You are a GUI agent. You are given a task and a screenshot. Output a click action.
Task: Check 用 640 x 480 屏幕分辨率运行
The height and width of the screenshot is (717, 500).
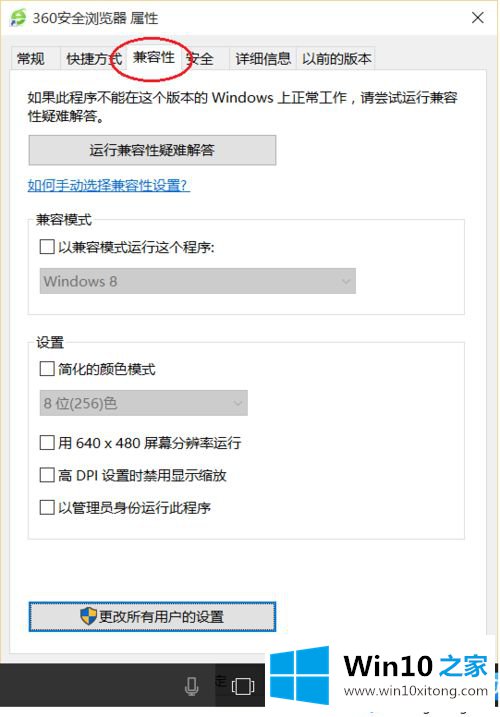click(47, 443)
